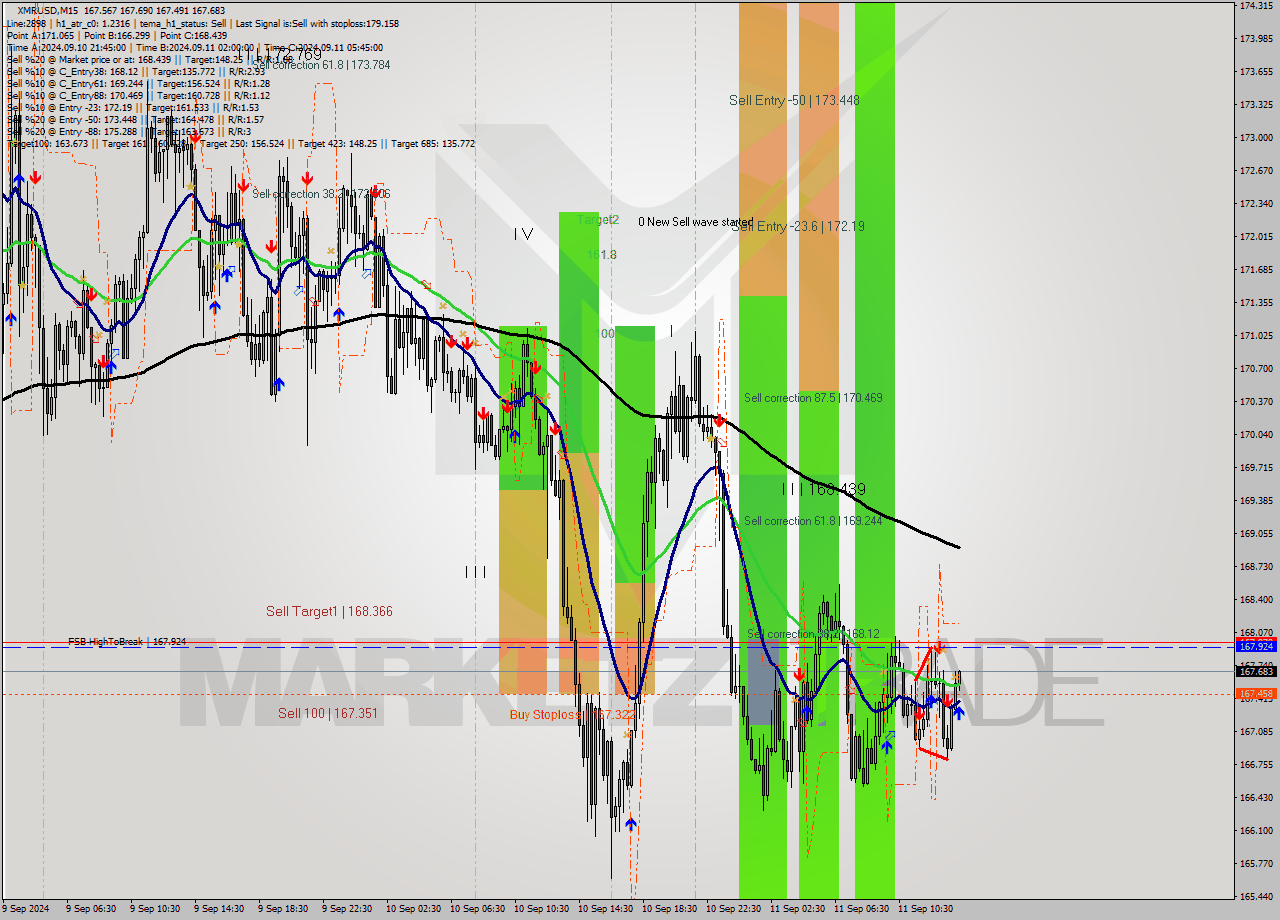Click '10 Sep 18:30' on the time axis

point(669,909)
